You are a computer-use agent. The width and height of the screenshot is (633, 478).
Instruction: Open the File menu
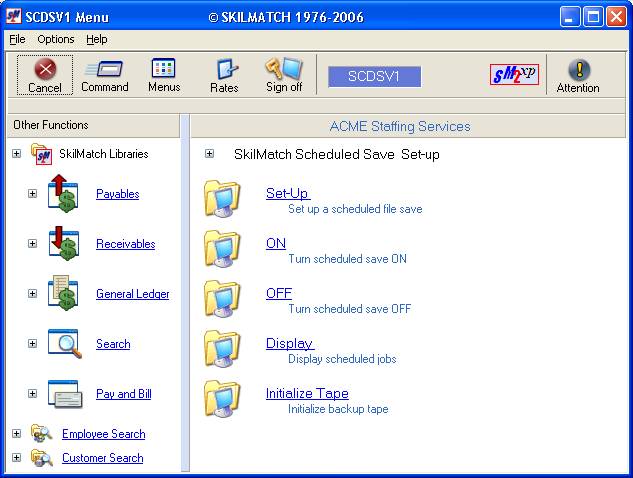[x=17, y=39]
